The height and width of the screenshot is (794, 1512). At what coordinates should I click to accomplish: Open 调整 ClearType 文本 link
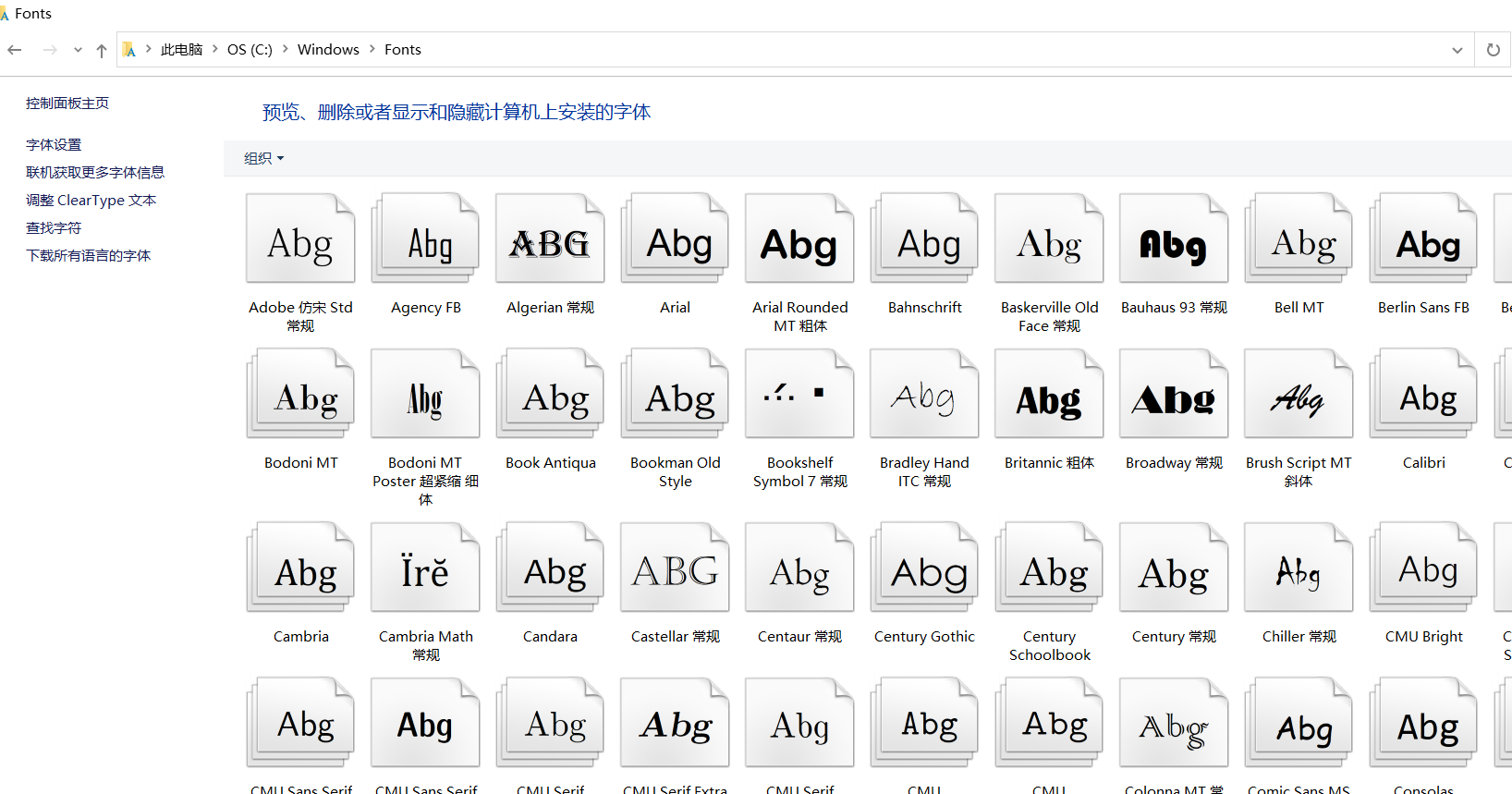91,201
